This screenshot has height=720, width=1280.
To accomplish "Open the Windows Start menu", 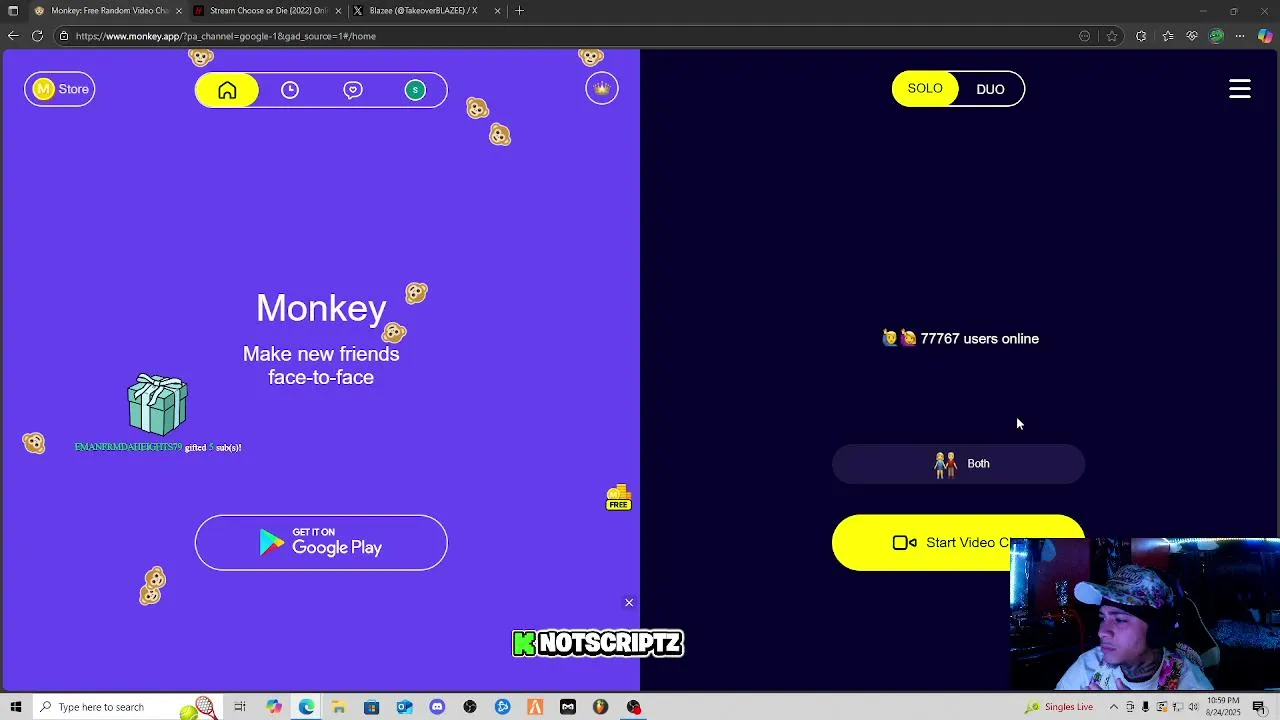I will [x=15, y=707].
